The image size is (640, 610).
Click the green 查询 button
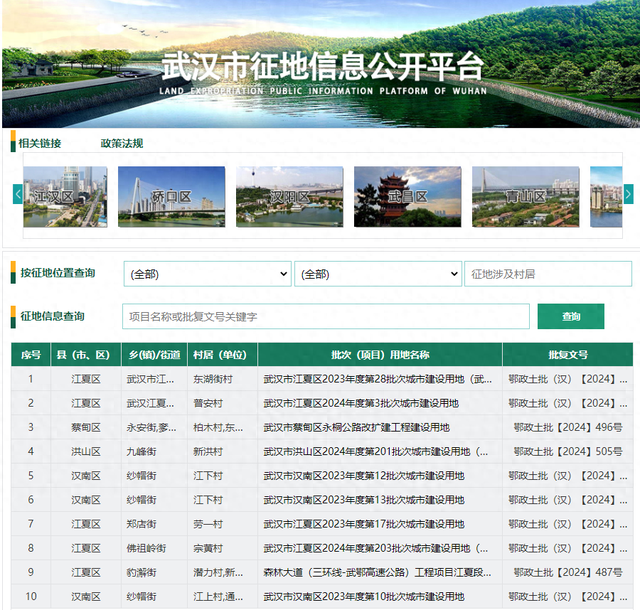(x=571, y=316)
